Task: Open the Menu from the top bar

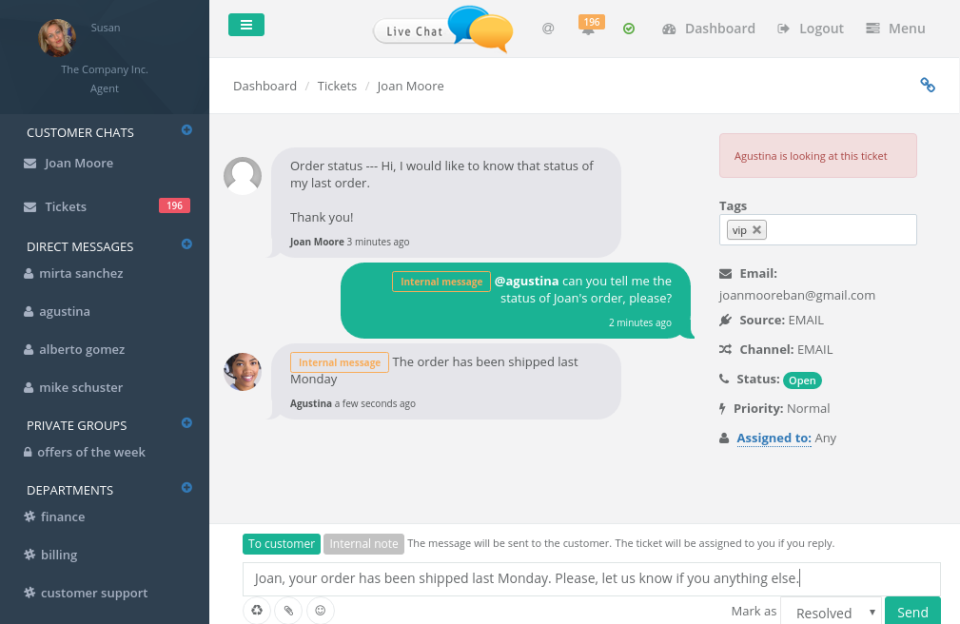Action: (x=895, y=28)
